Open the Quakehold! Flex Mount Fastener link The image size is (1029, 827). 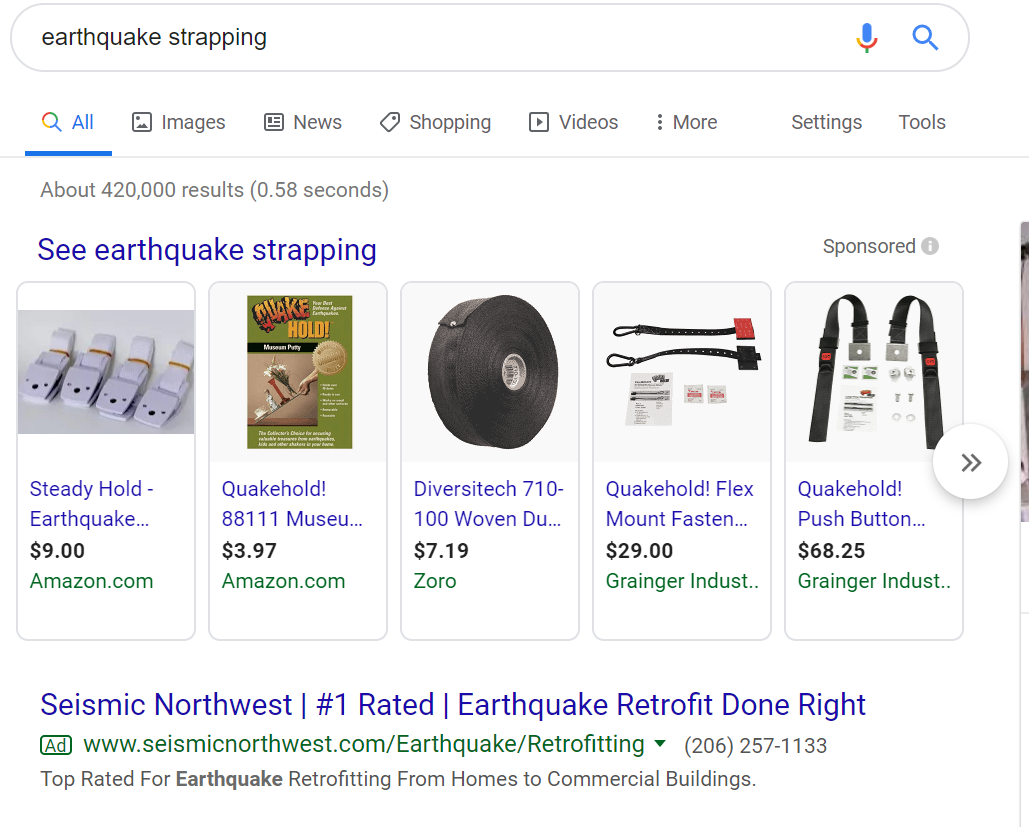[x=680, y=503]
